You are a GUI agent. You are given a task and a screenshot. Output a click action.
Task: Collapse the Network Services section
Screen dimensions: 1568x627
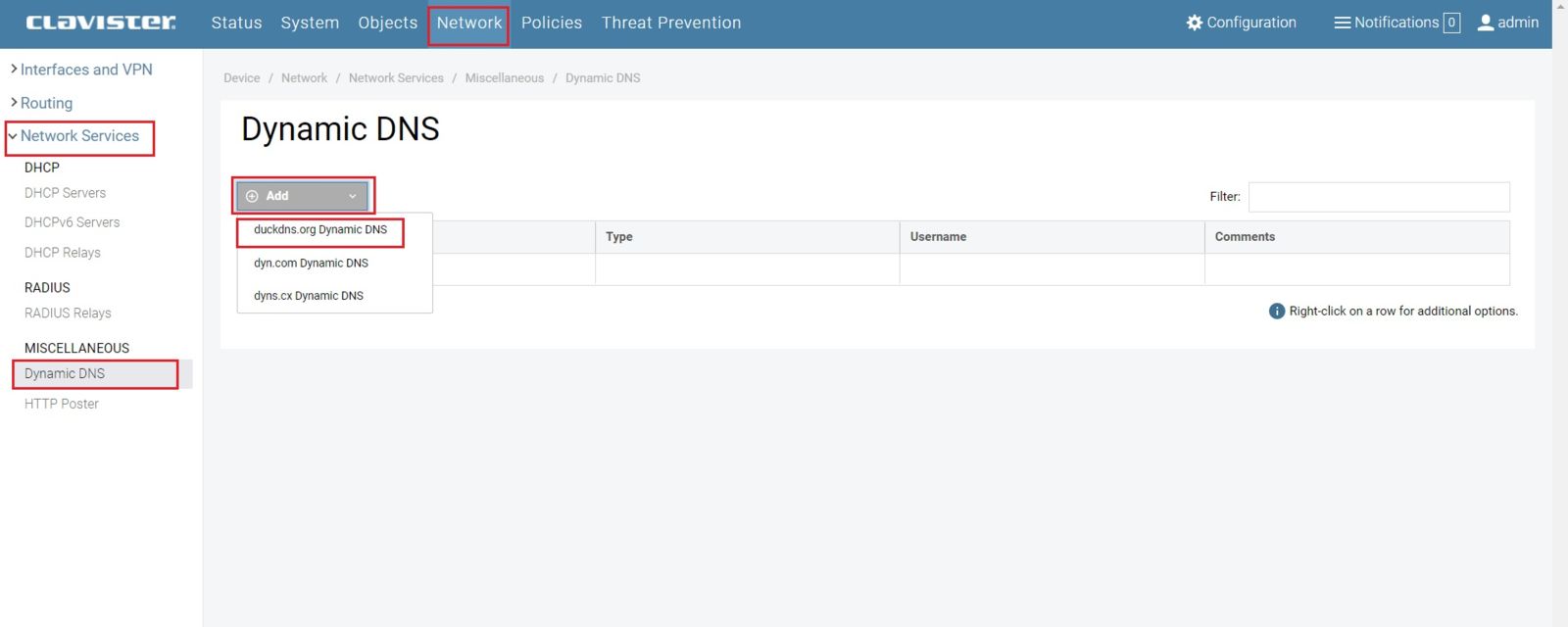pyautogui.click(x=13, y=136)
